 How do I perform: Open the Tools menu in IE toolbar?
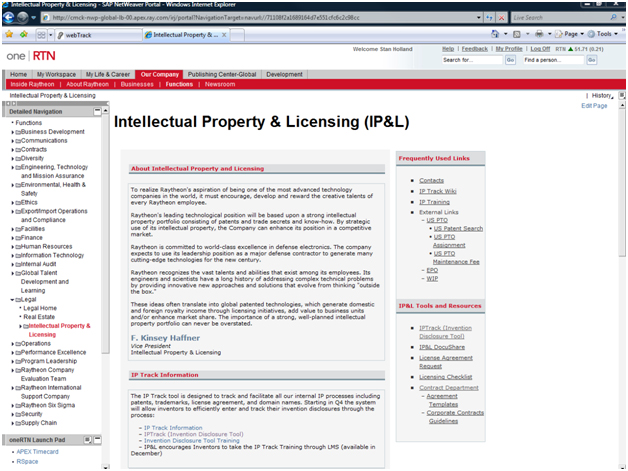click(x=602, y=34)
